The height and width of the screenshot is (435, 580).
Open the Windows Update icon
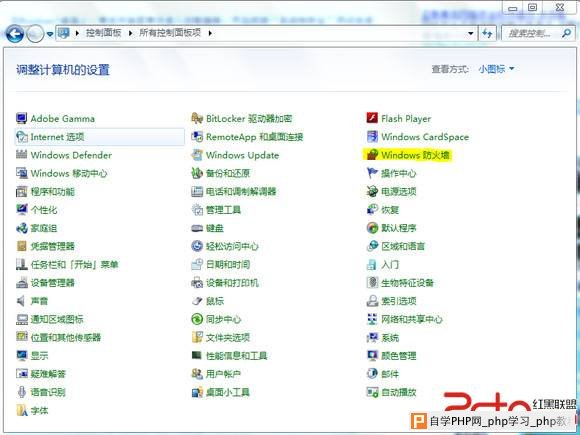point(197,155)
